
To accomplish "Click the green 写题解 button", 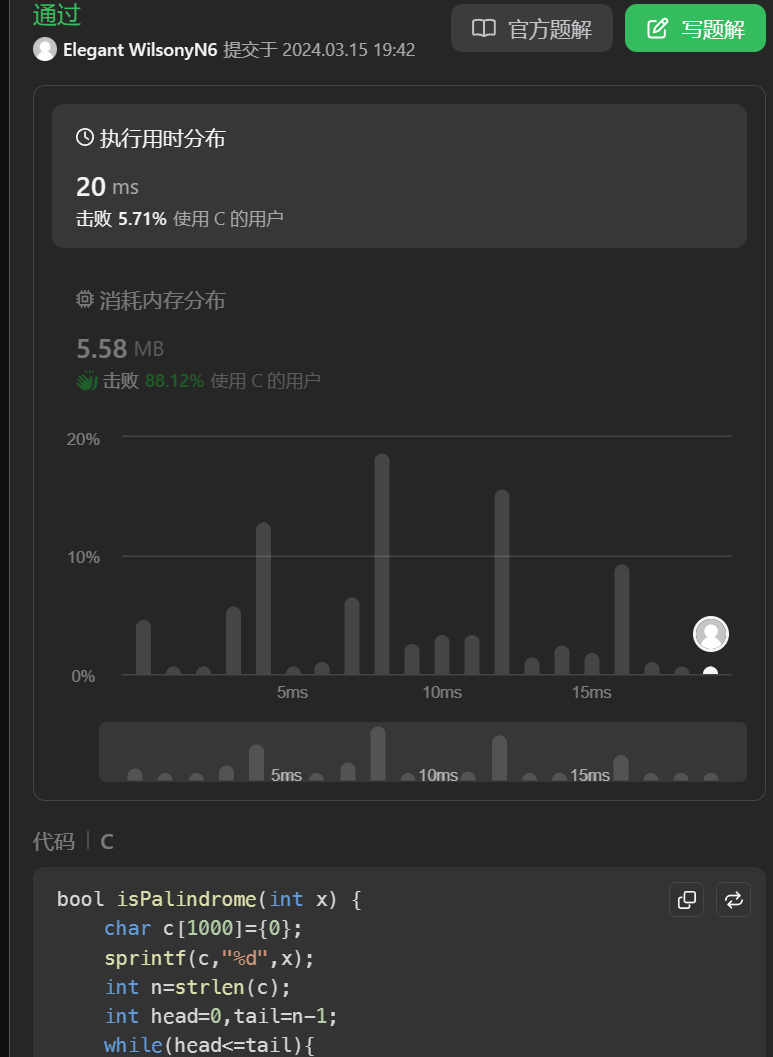I will pyautogui.click(x=695, y=28).
